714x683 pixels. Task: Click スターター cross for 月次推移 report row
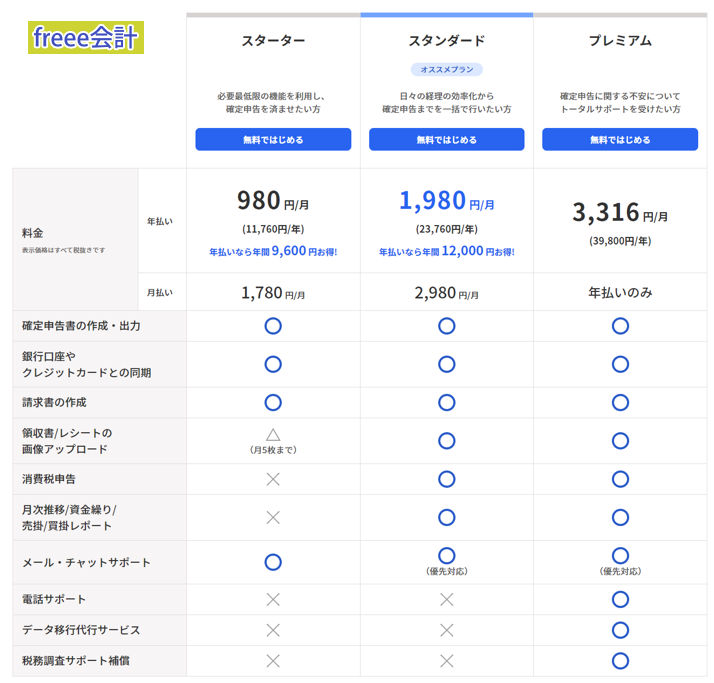(273, 517)
